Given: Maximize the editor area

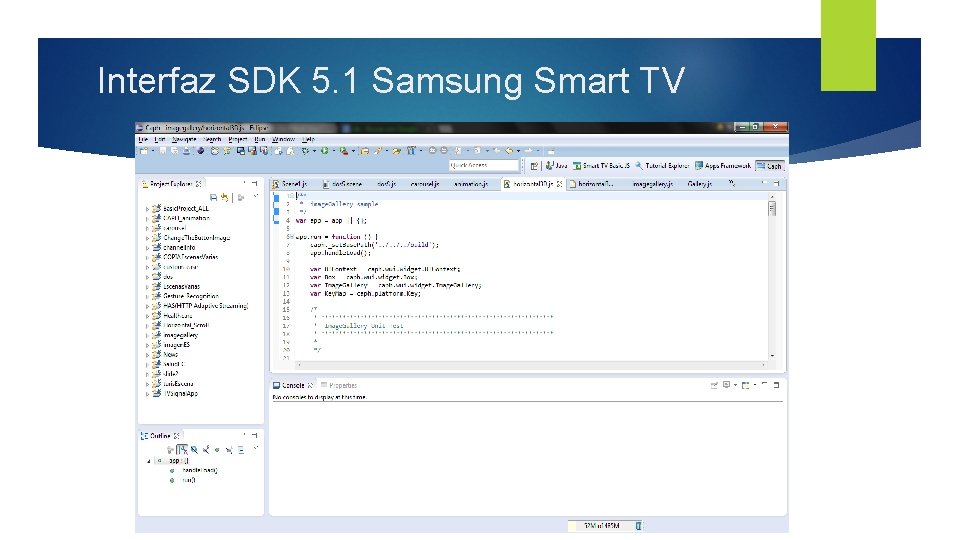Looking at the screenshot, I should coord(776,183).
